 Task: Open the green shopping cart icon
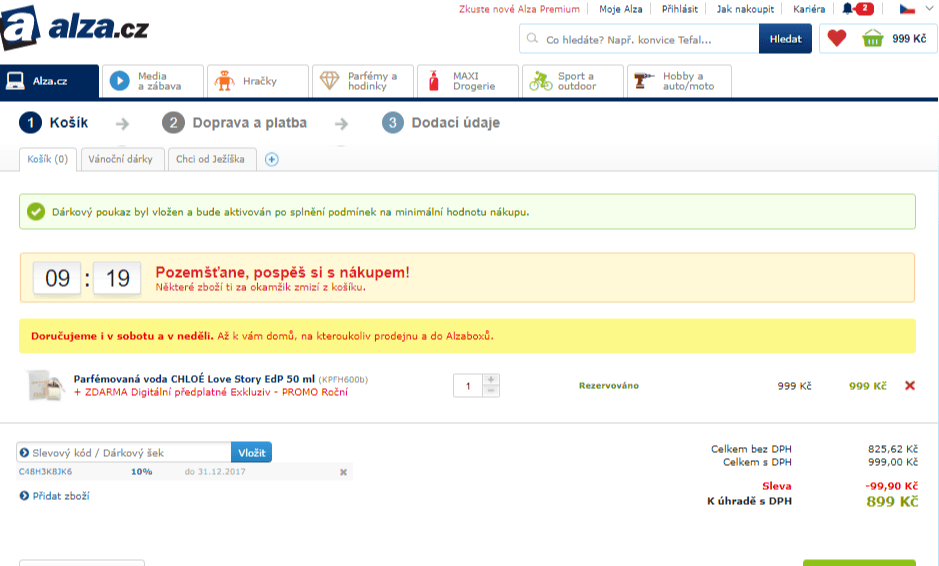click(x=873, y=39)
